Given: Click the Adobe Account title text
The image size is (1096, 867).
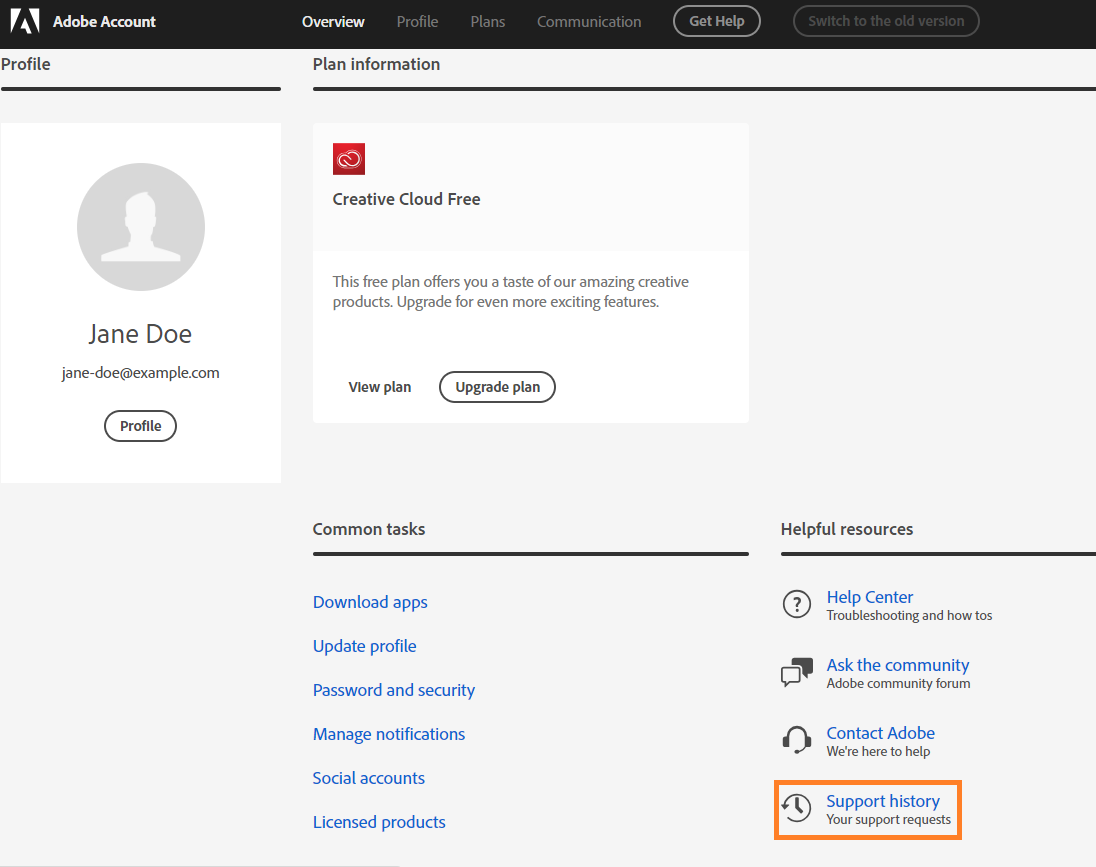Looking at the screenshot, I should click(x=104, y=22).
